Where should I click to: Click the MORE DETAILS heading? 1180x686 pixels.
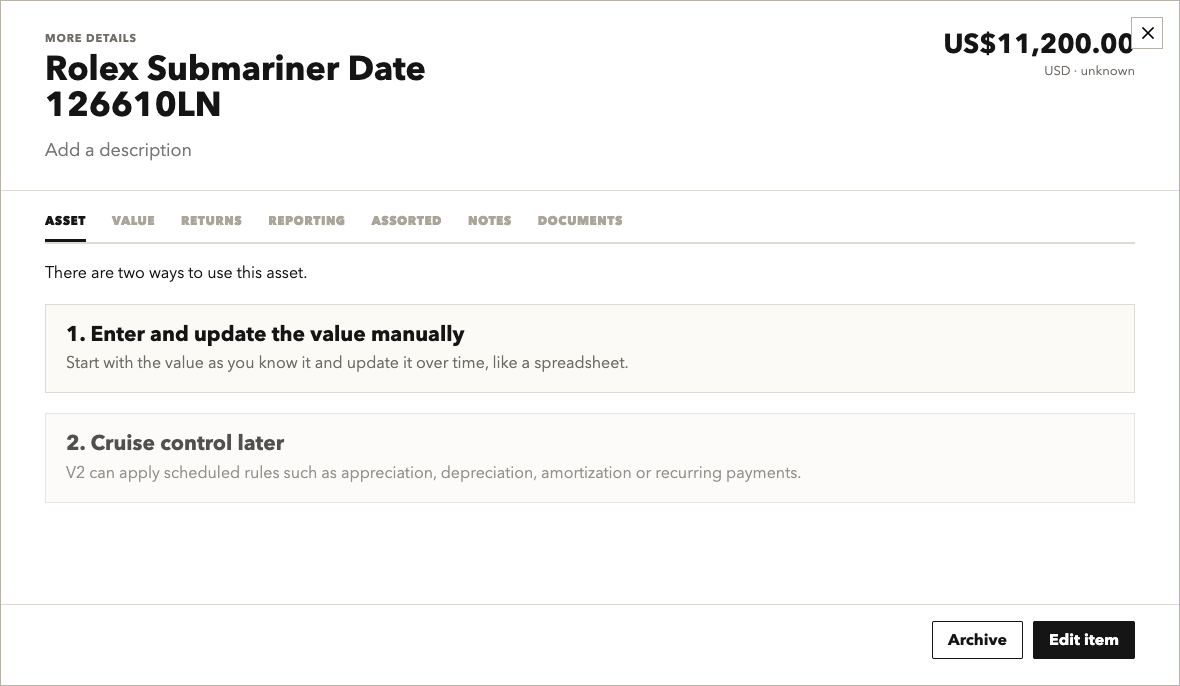[90, 38]
